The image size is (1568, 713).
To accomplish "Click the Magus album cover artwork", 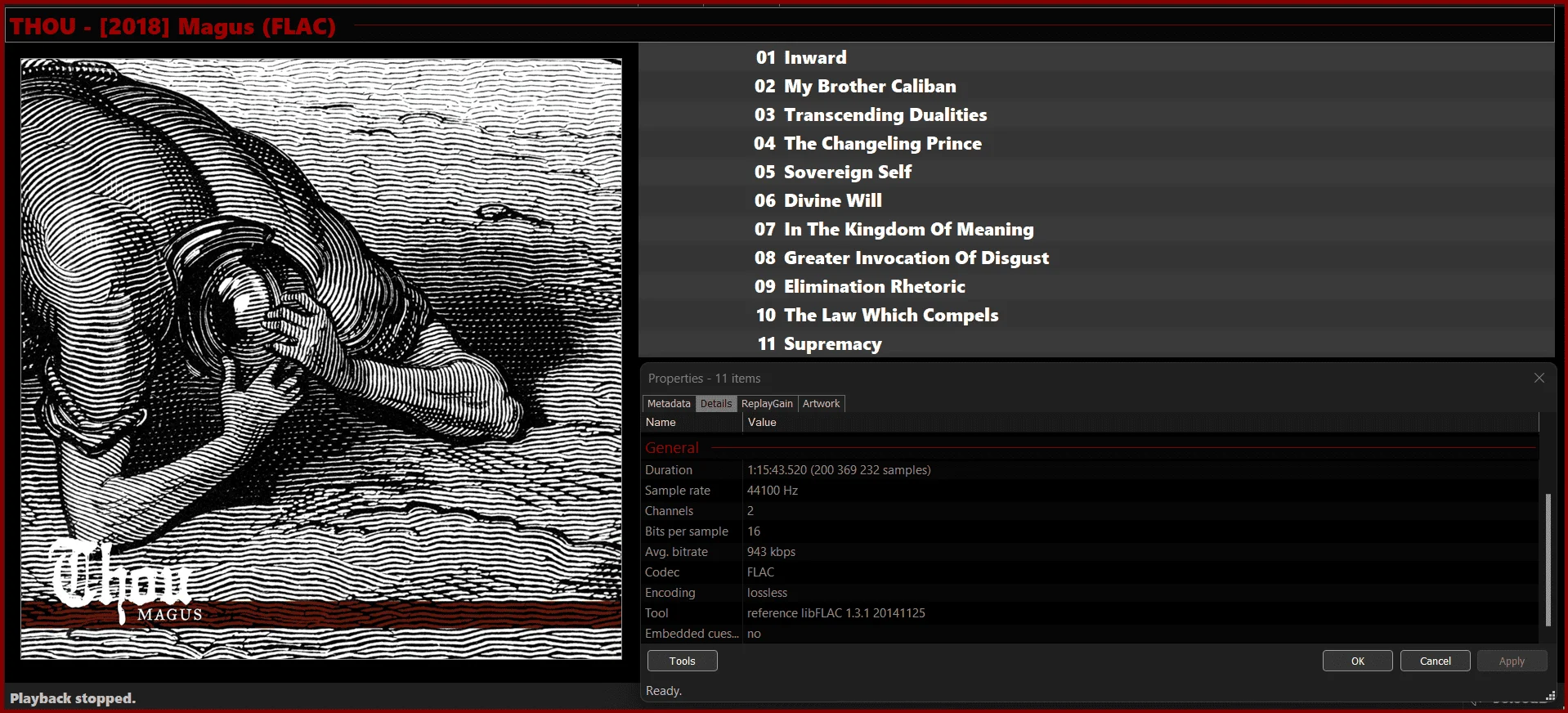I will click(x=321, y=358).
